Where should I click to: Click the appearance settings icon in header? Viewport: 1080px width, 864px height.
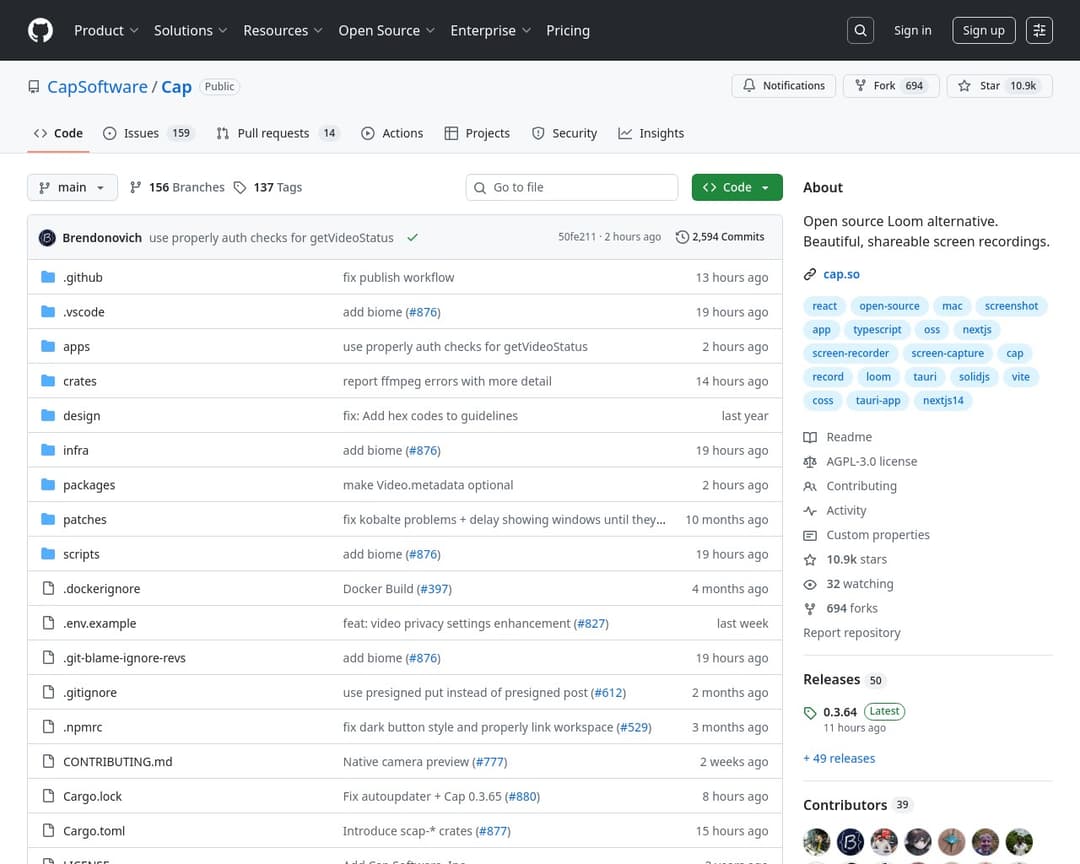pos(1040,30)
